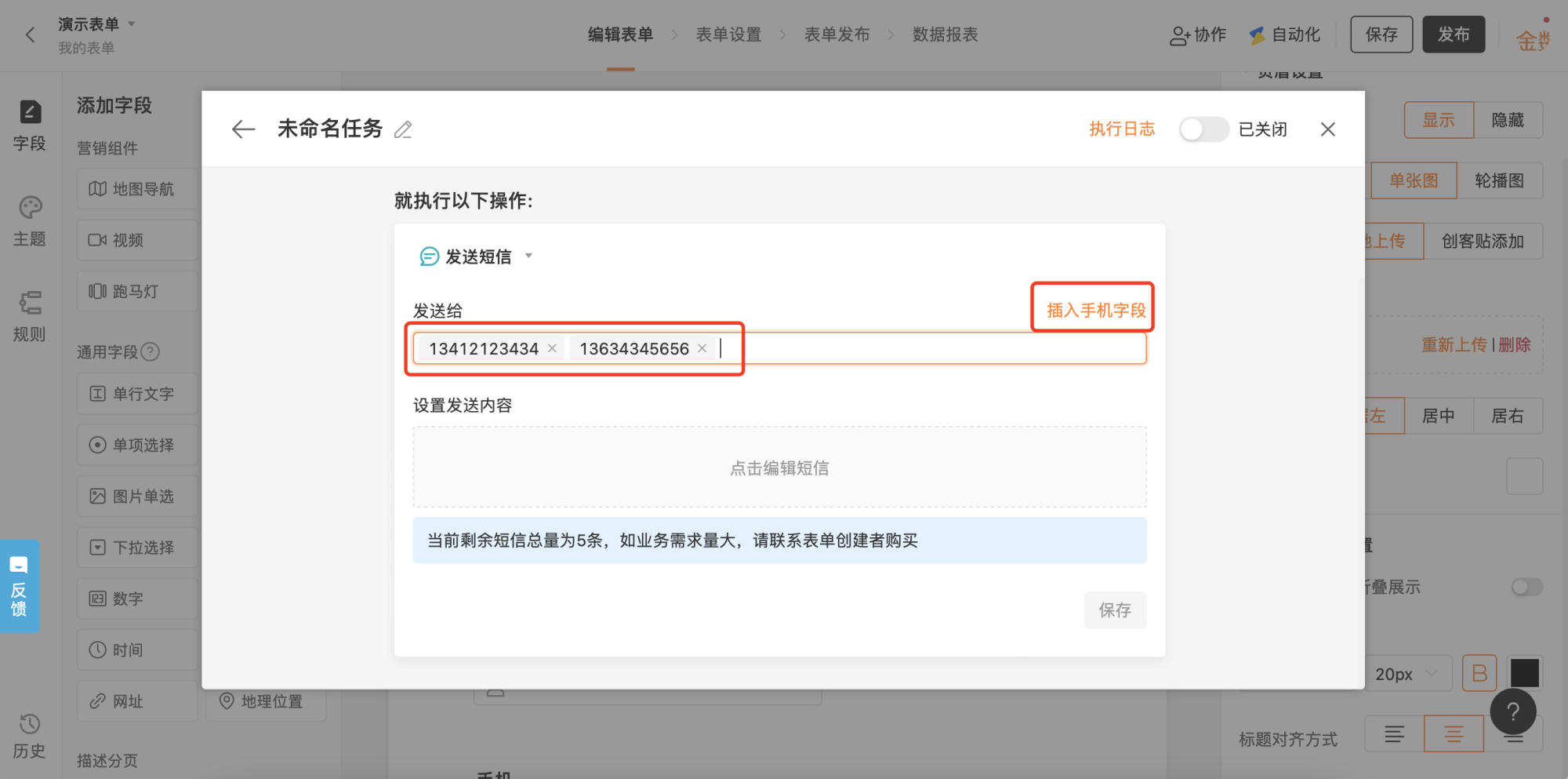
Task: Add 数字 number field
Action: click(x=137, y=599)
